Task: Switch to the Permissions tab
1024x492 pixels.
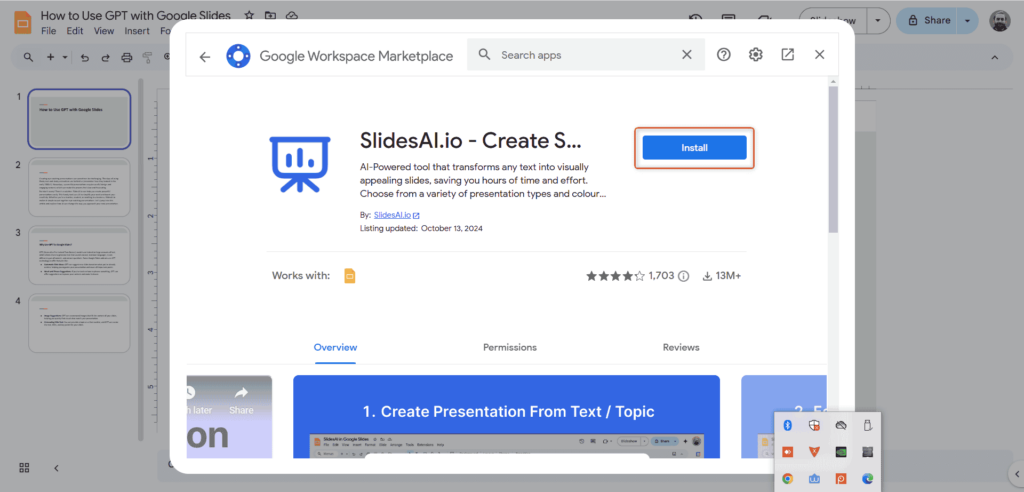Action: (510, 347)
